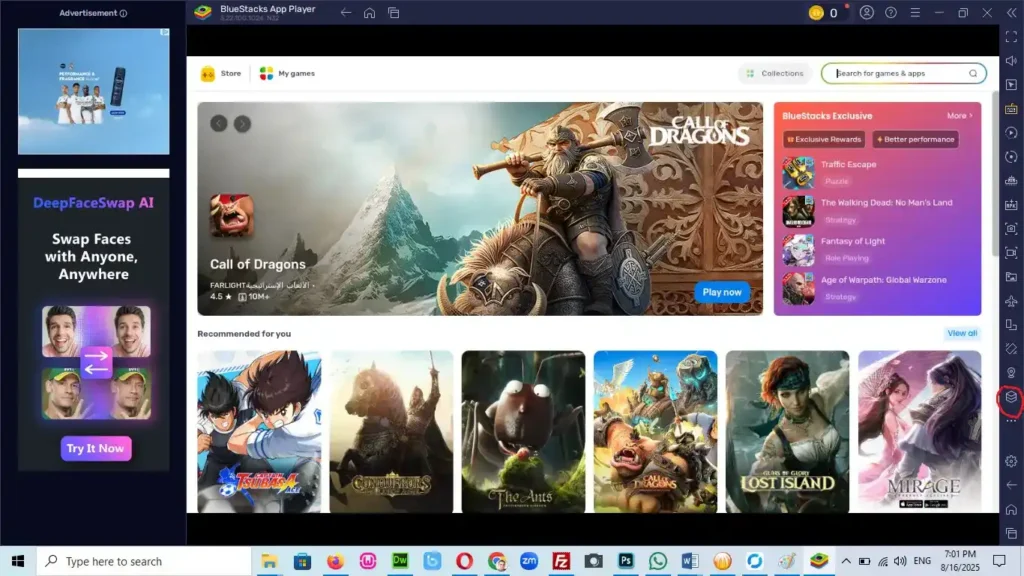Click the gold coin balance icon
The width and height of the screenshot is (1024, 576).
pyautogui.click(x=816, y=13)
